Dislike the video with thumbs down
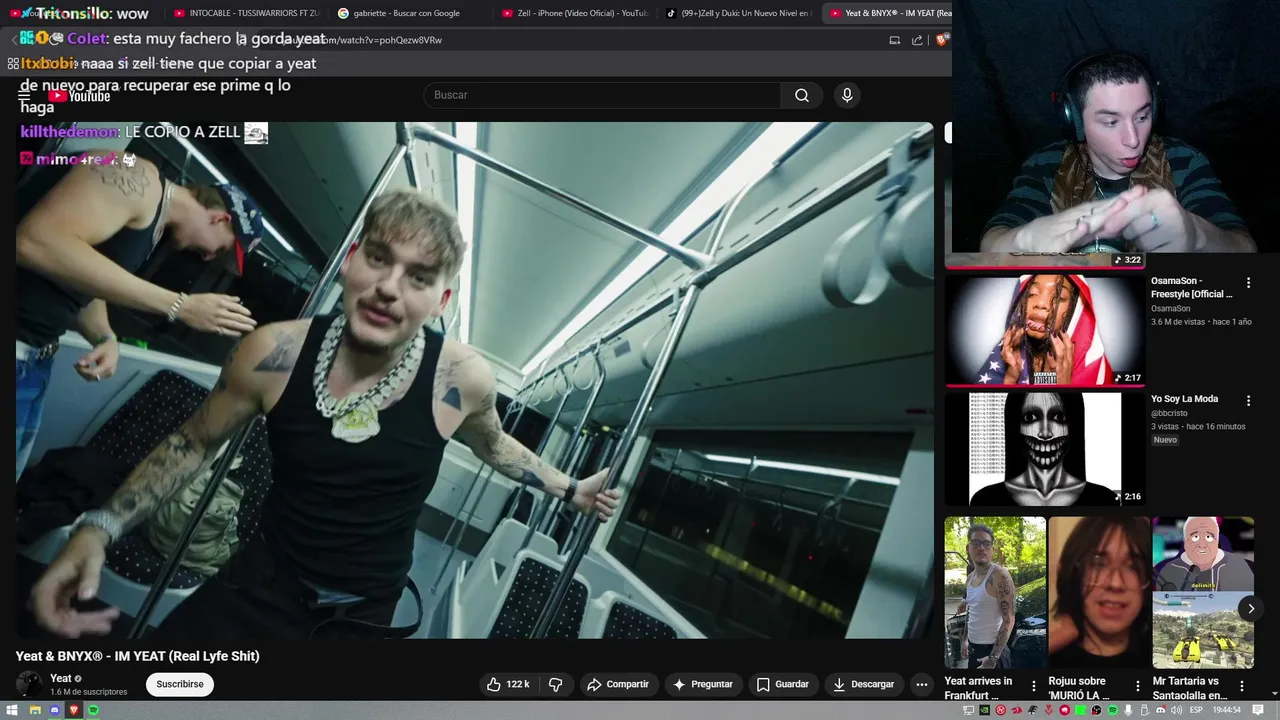Image resolution: width=1280 pixels, height=720 pixels. click(556, 684)
